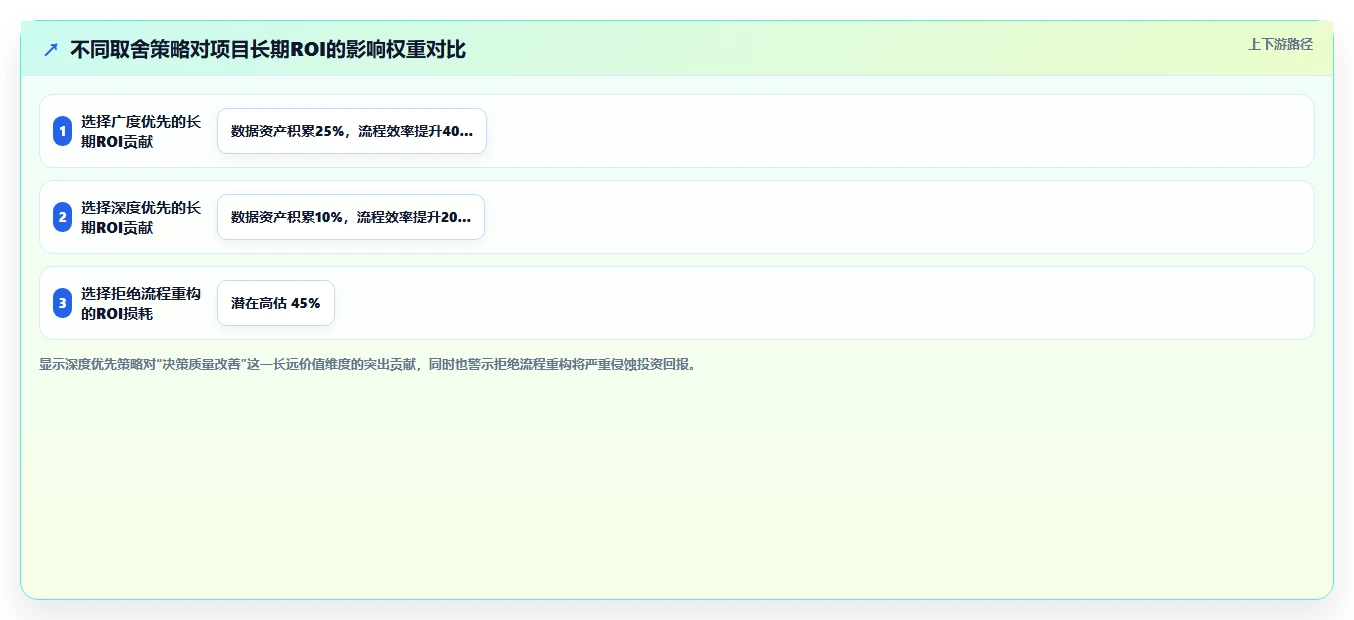Click the title 不同取舍策略对项目长期ROI的影响权重对比
This screenshot has width=1354, height=620.
pyautogui.click(x=268, y=49)
